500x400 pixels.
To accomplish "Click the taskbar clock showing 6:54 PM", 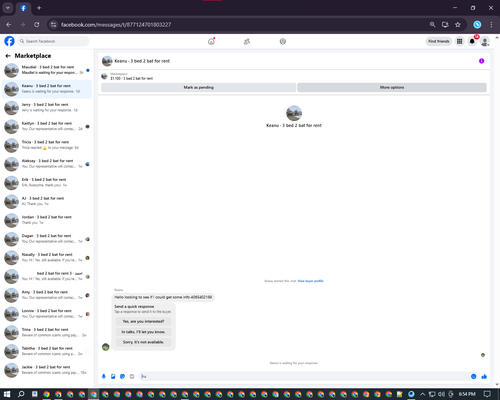I will point(467,394).
